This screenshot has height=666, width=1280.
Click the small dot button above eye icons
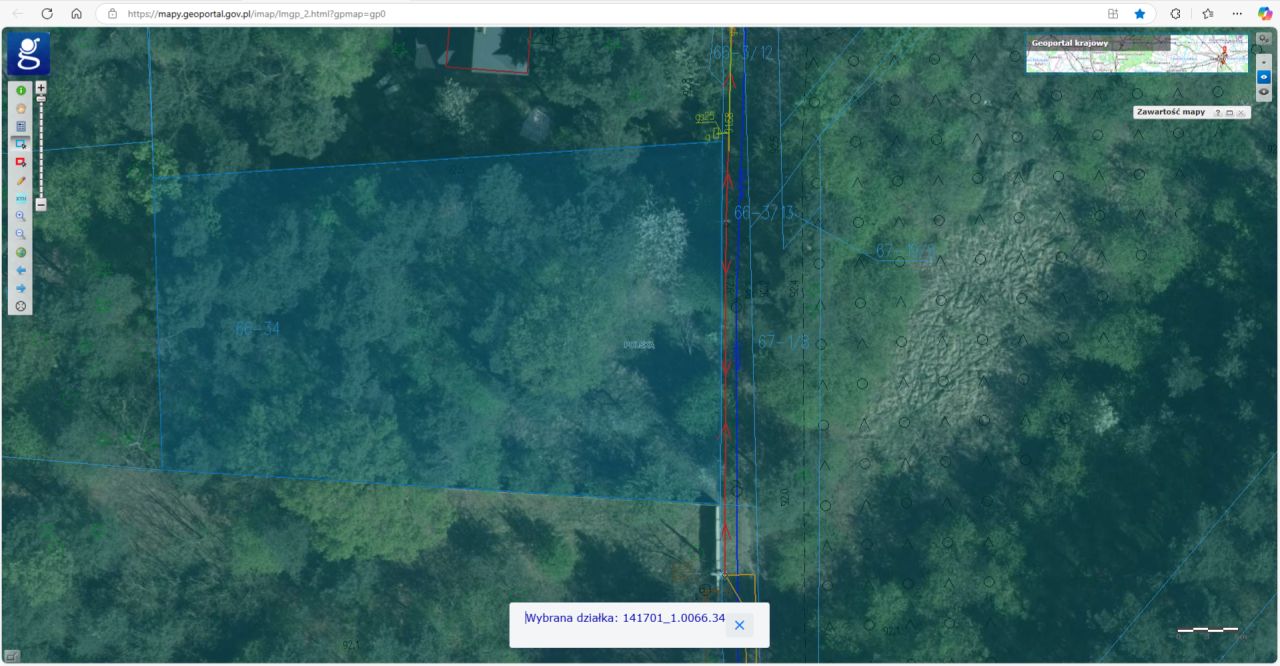tap(1264, 62)
